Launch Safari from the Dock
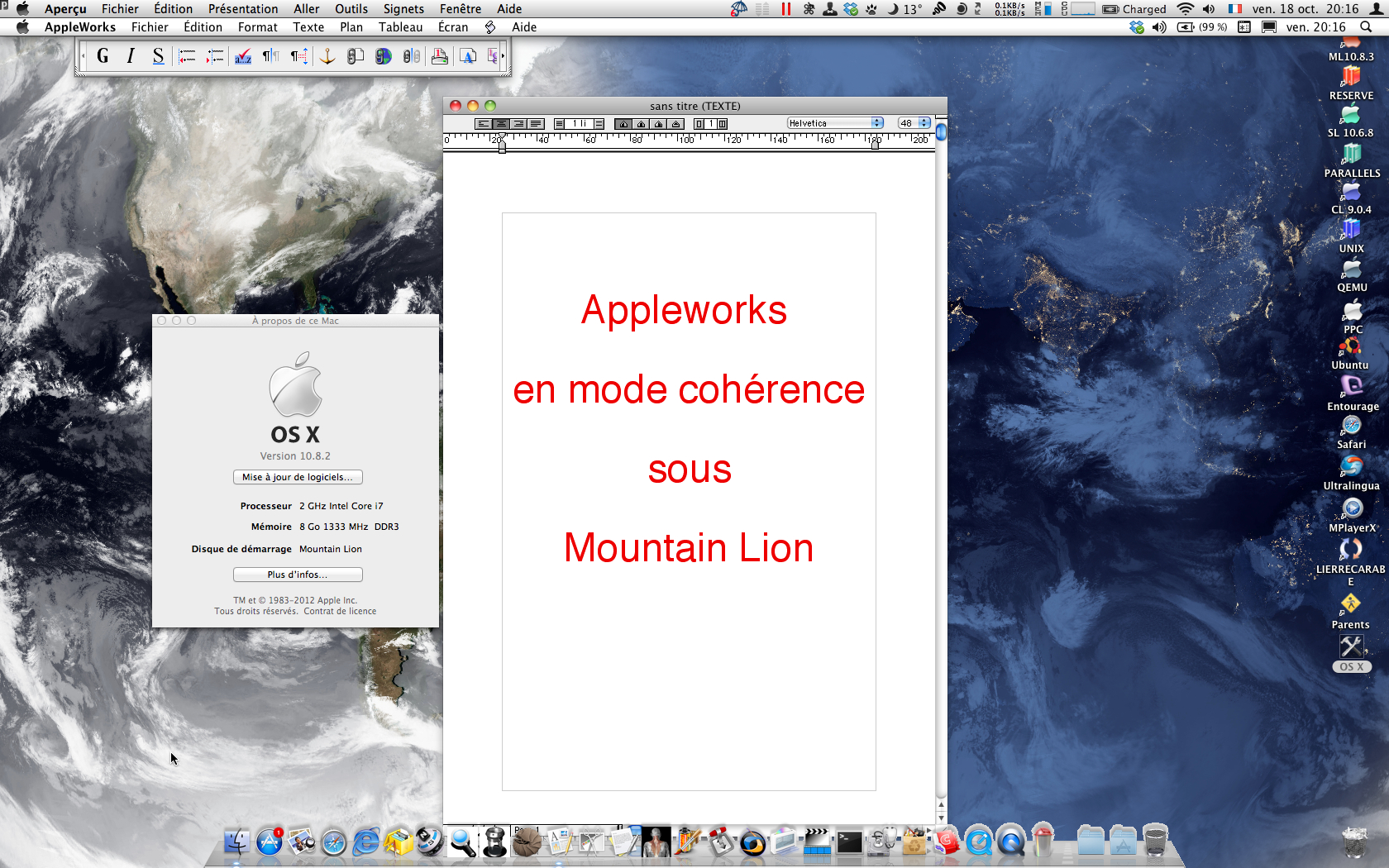 point(334,842)
